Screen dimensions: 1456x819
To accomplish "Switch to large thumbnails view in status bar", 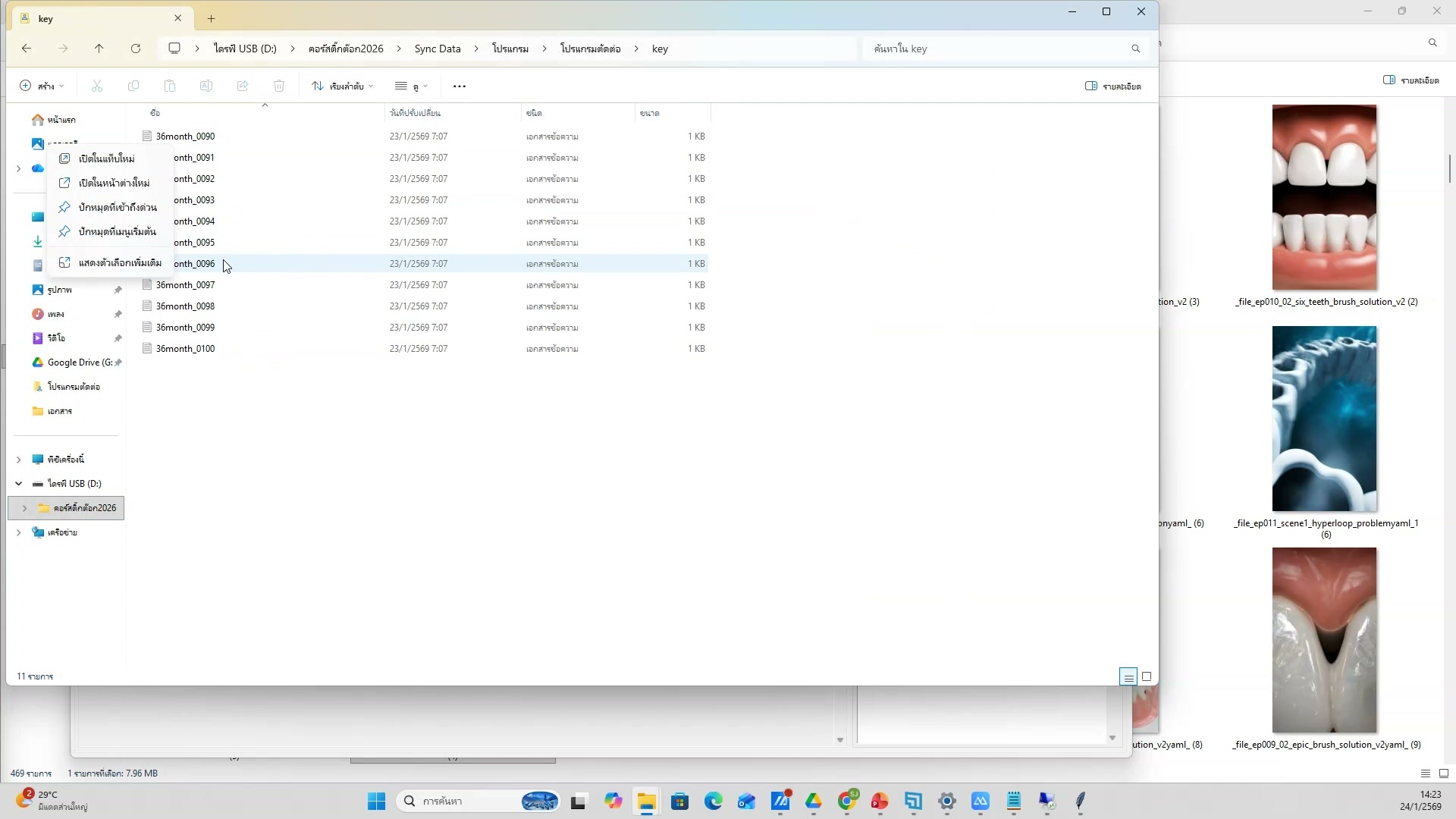I will (x=1147, y=676).
